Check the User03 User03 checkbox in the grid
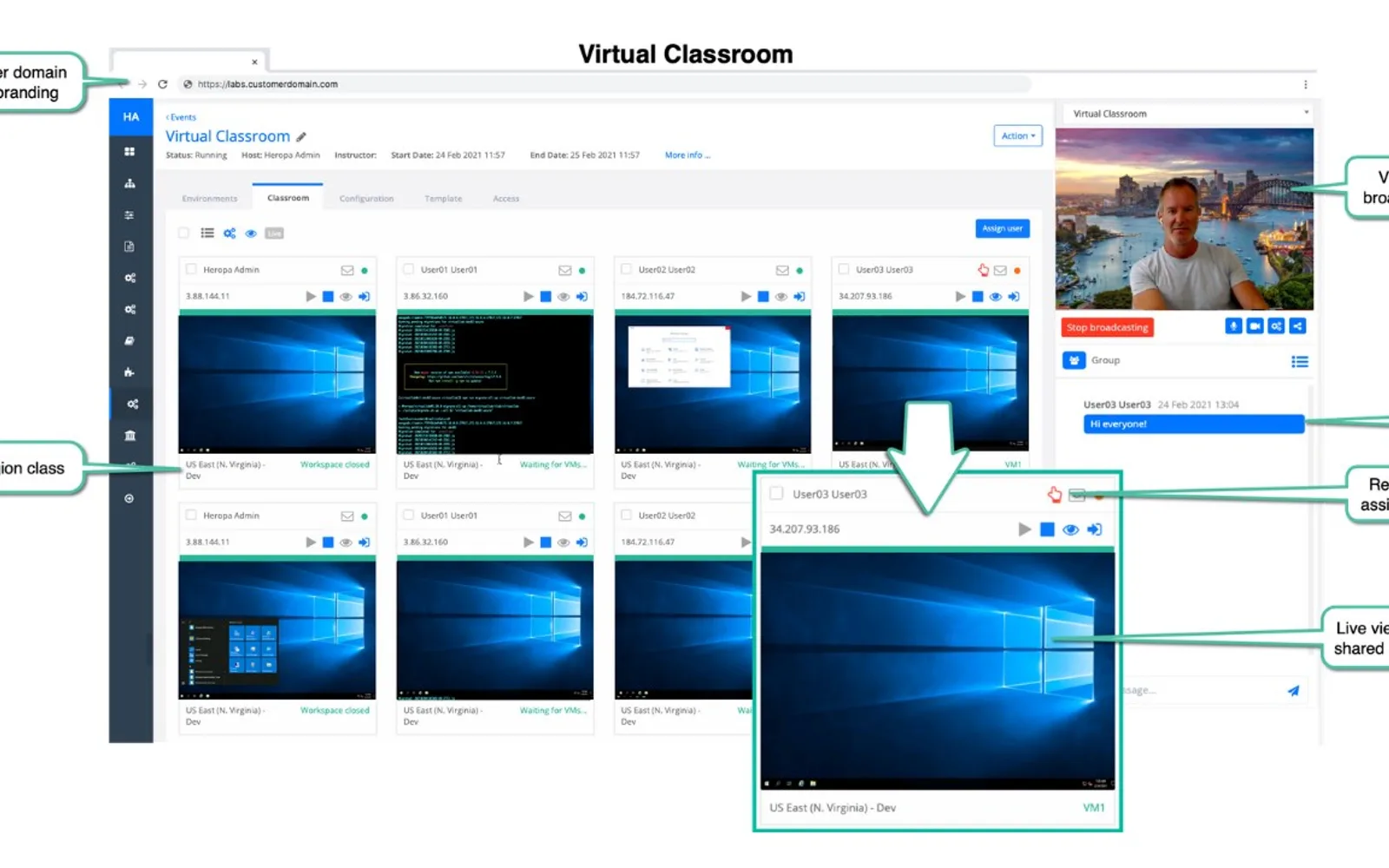This screenshot has height=868, width=1389. coord(844,269)
